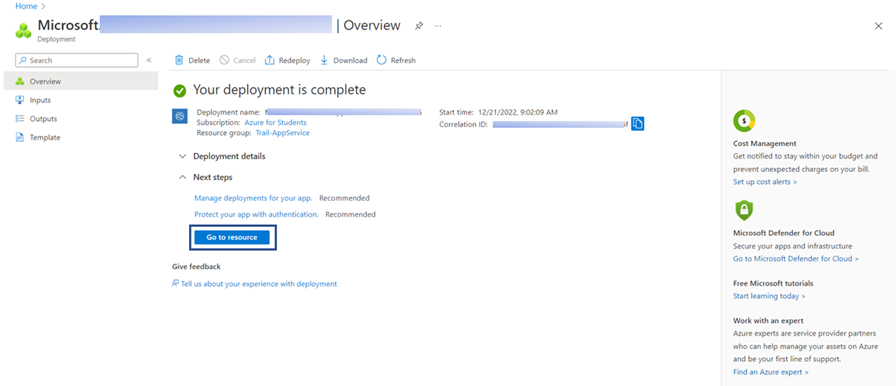896x386 pixels.
Task: Click the Redeploy toolbar button
Action: tap(287, 60)
